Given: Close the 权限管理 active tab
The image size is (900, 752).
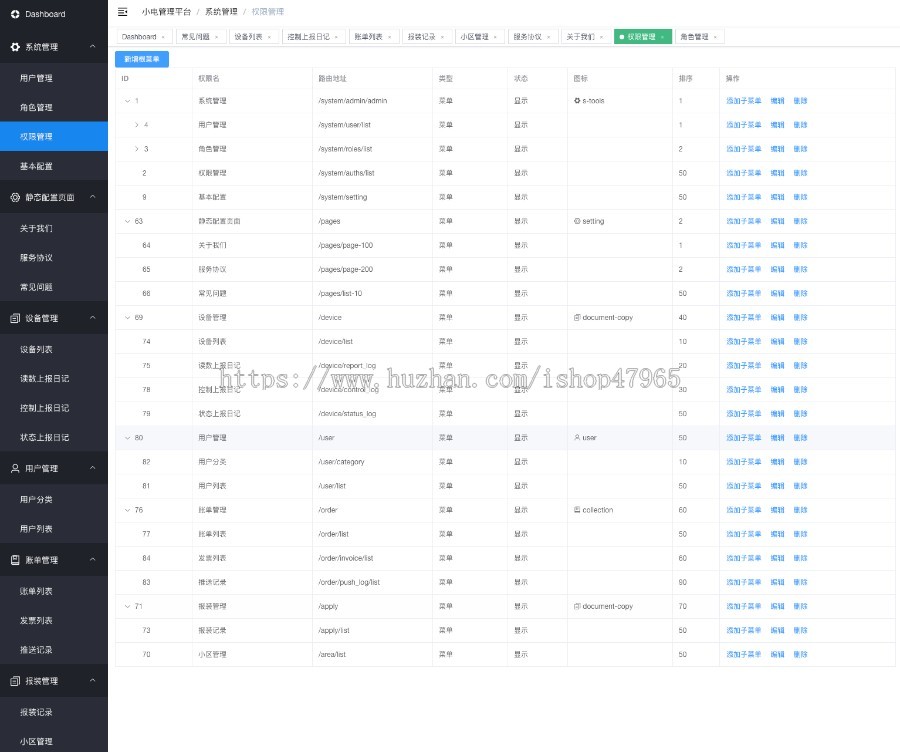Looking at the screenshot, I should coord(662,37).
